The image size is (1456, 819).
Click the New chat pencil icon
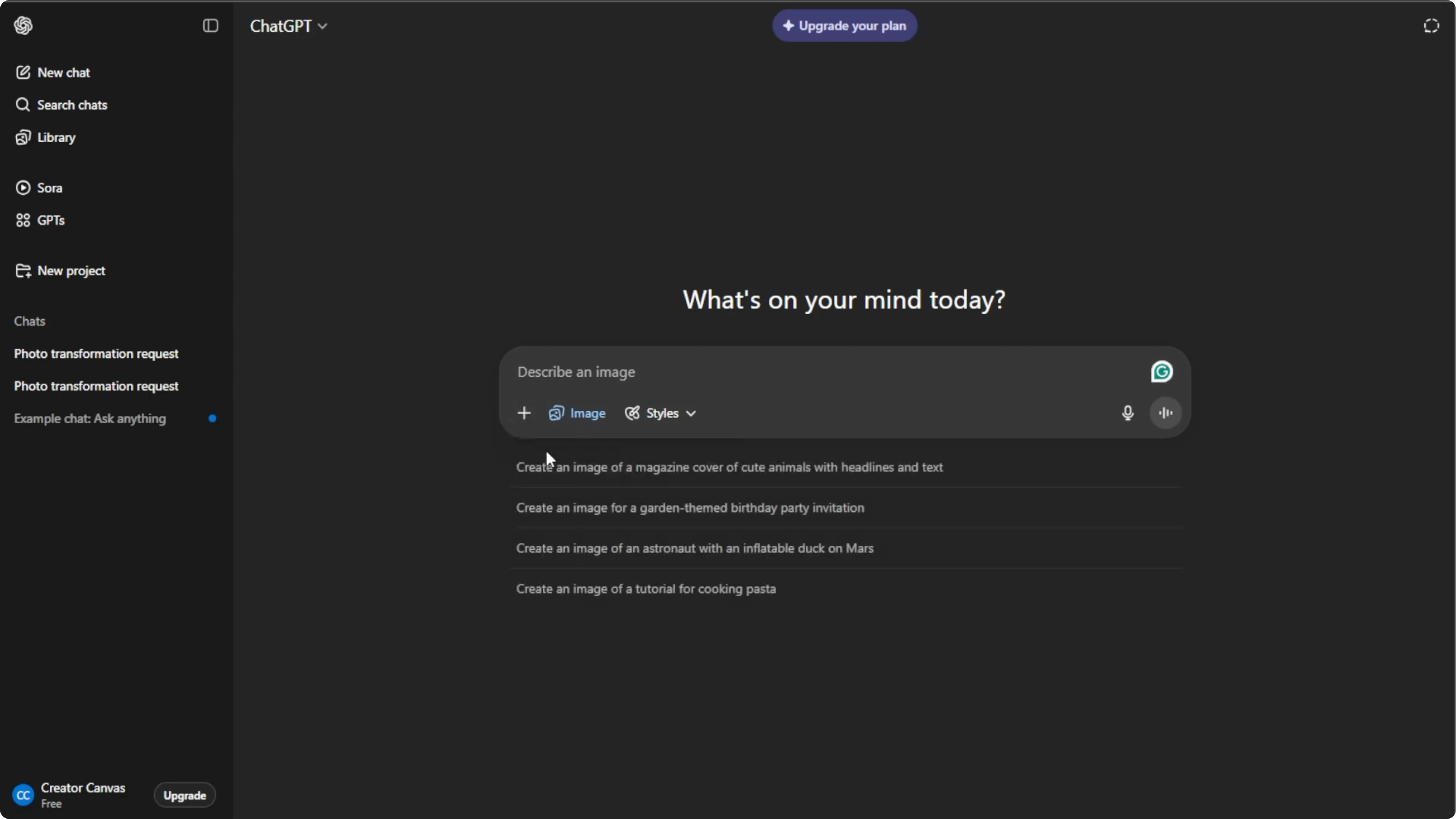point(23,72)
